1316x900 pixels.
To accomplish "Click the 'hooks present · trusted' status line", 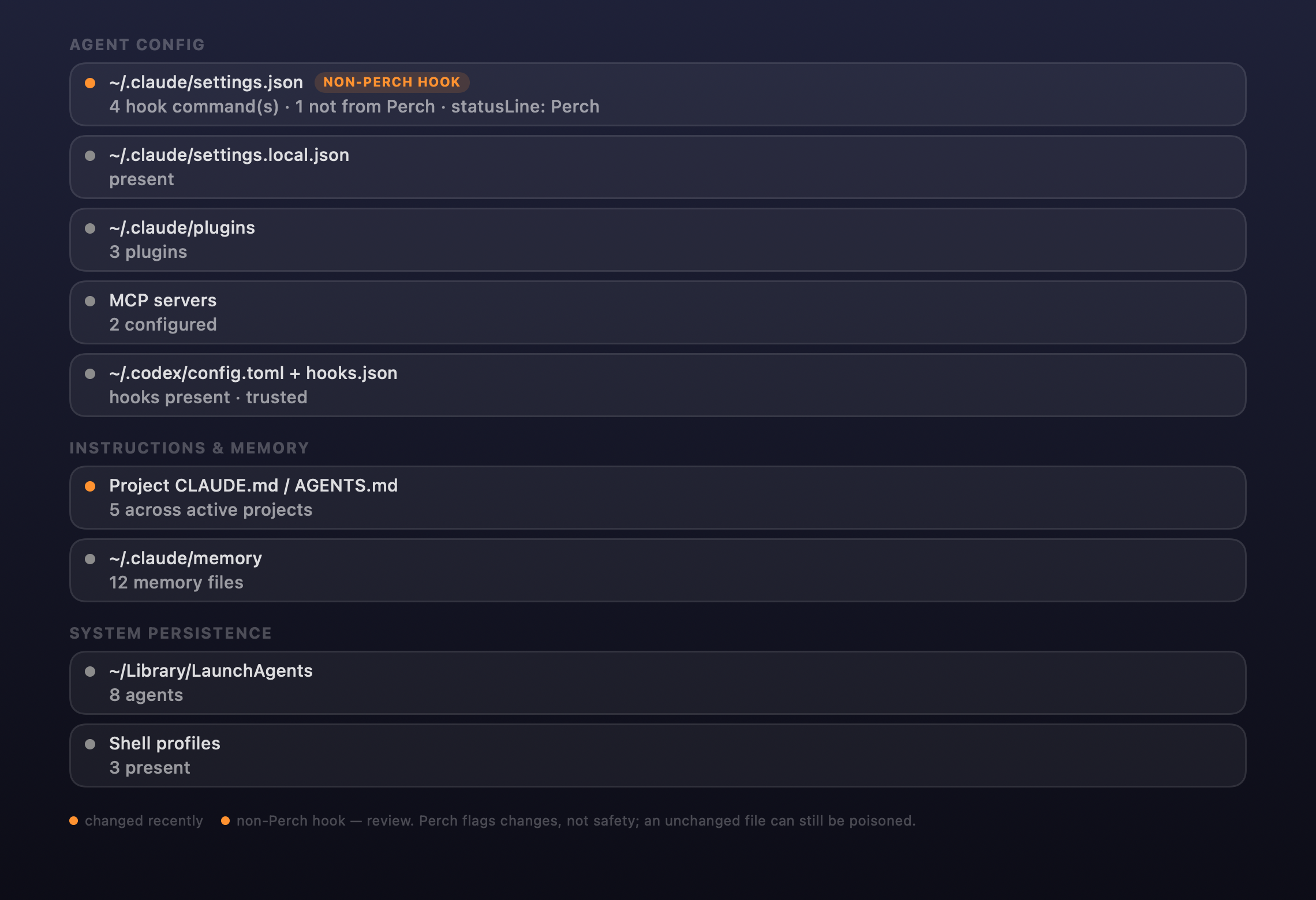I will point(208,397).
